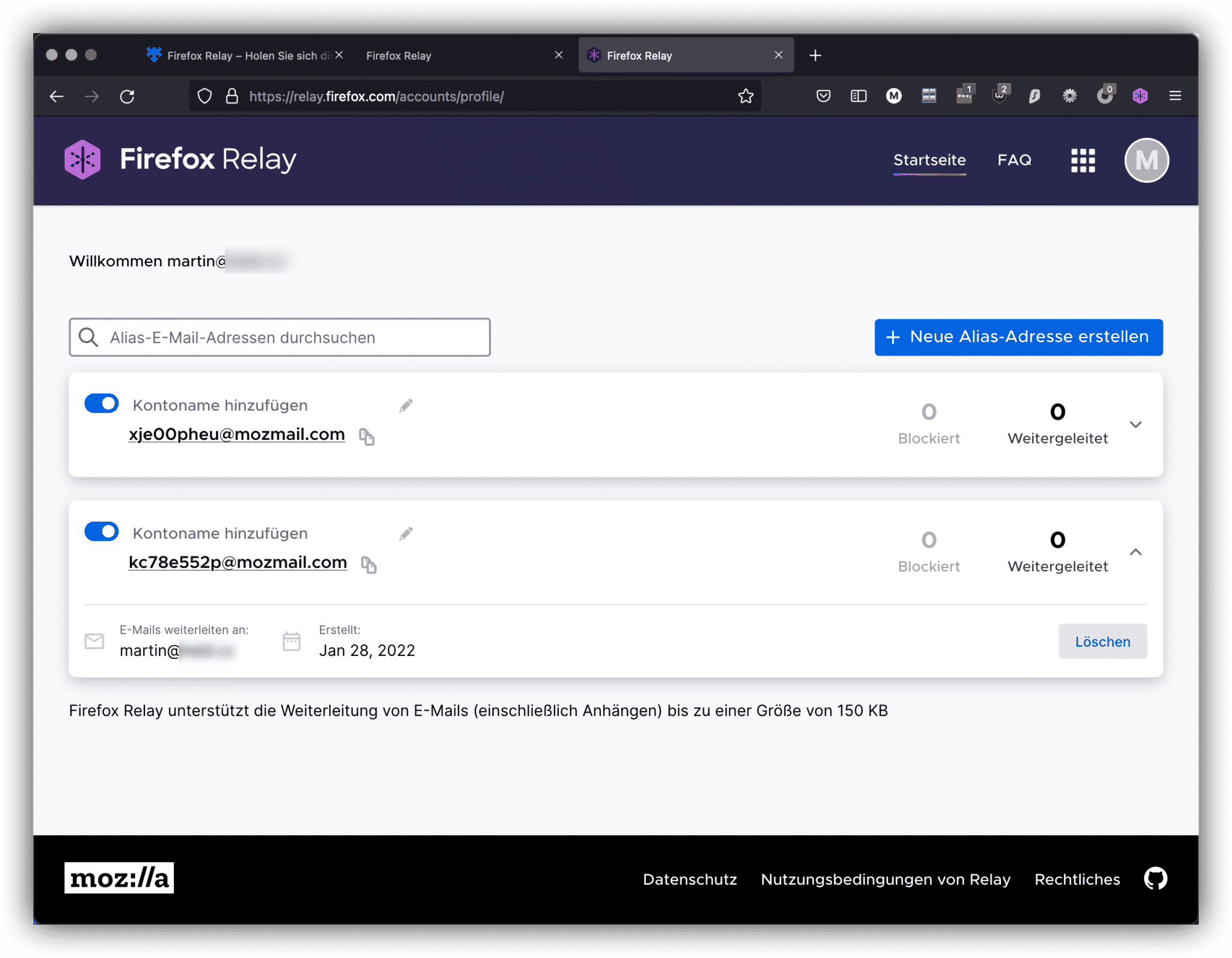Open the Datenschutz footer link

click(690, 879)
